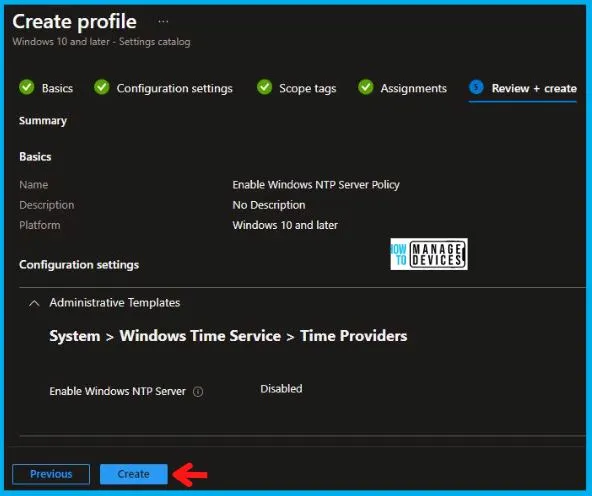
Task: Click the green checkmark next to Assignments
Action: 365,87
